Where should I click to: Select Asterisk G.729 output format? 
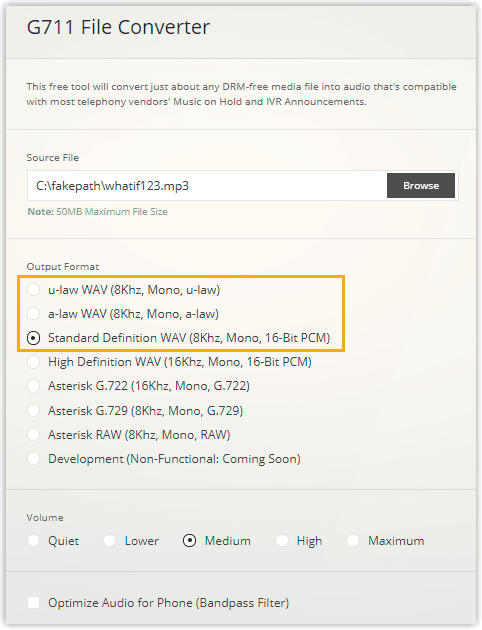33,411
